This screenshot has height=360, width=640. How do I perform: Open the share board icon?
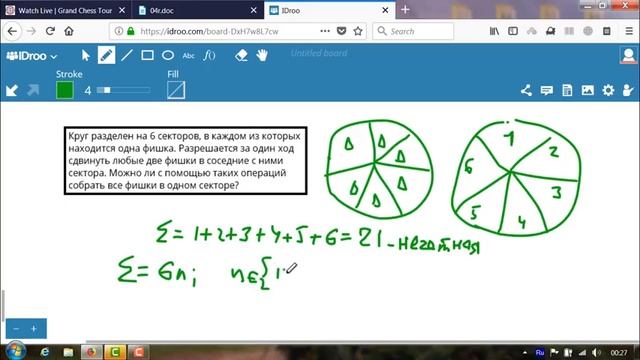(526, 90)
